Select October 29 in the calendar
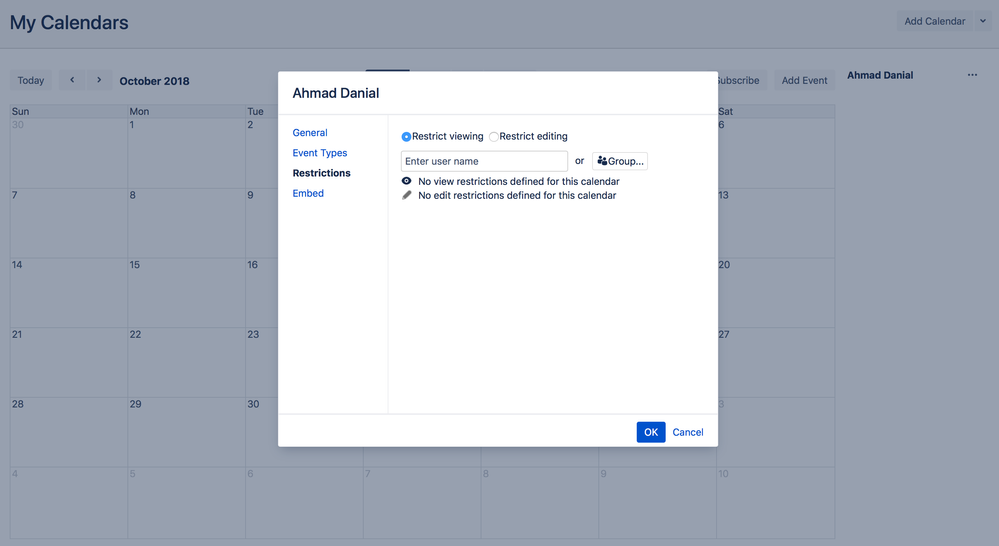 pyautogui.click(x=187, y=433)
